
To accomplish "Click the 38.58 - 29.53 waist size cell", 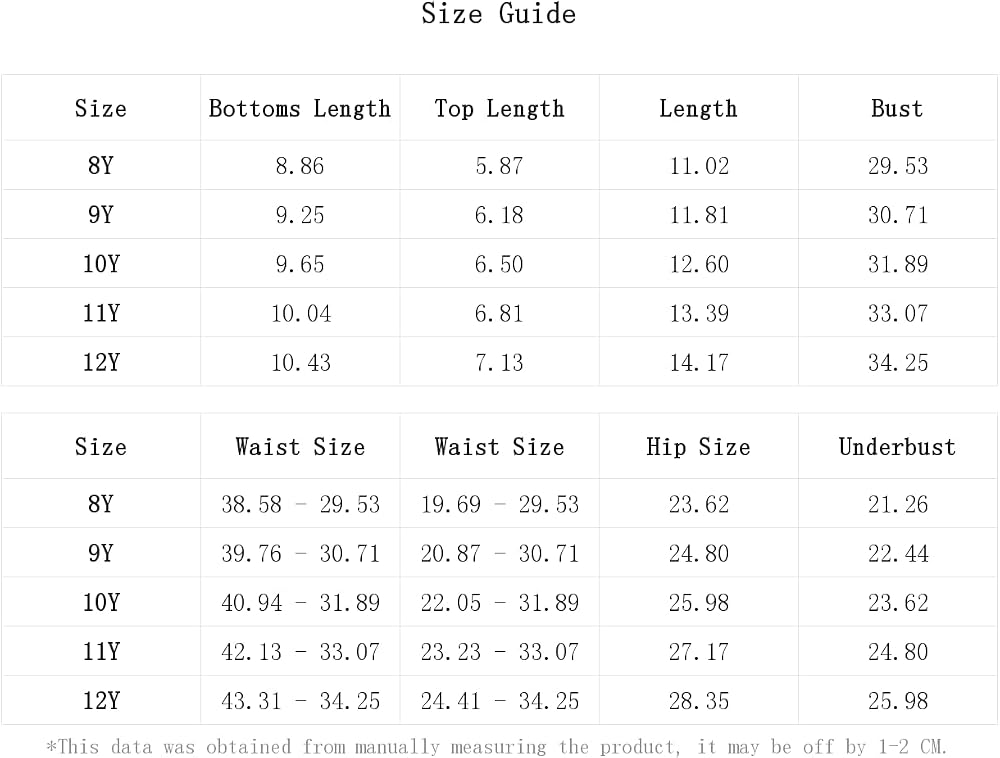I will pos(300,504).
